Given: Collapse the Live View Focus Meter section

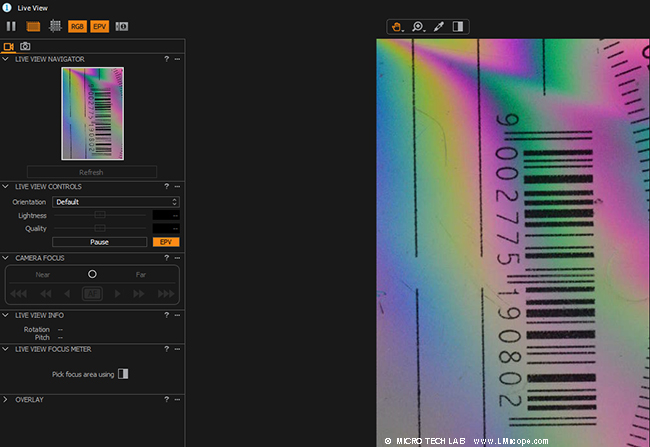Looking at the screenshot, I should tap(5, 349).
